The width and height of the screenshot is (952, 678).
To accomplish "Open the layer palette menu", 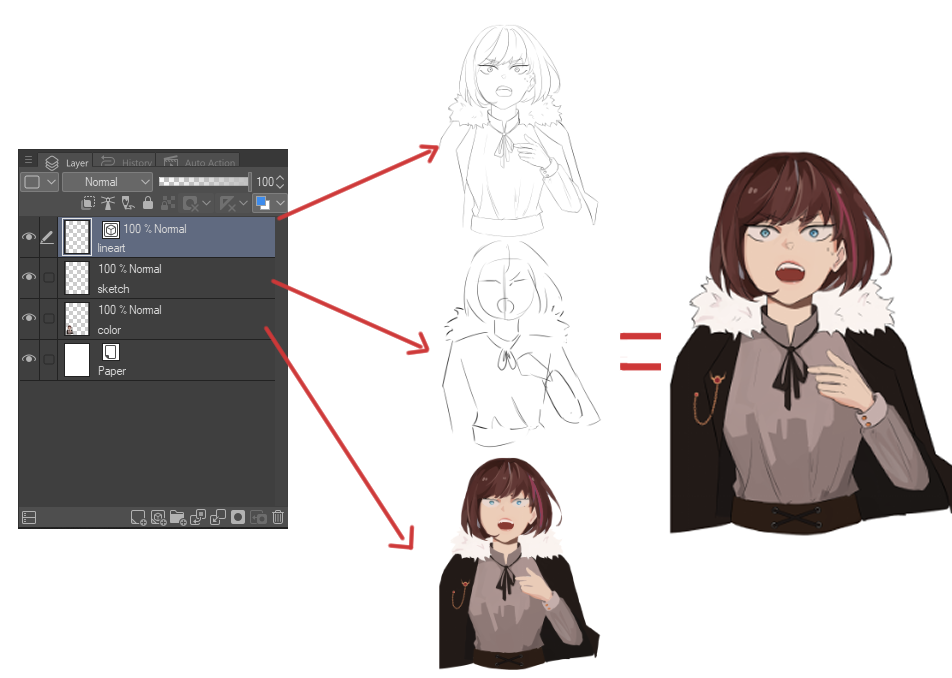I will pyautogui.click(x=28, y=158).
